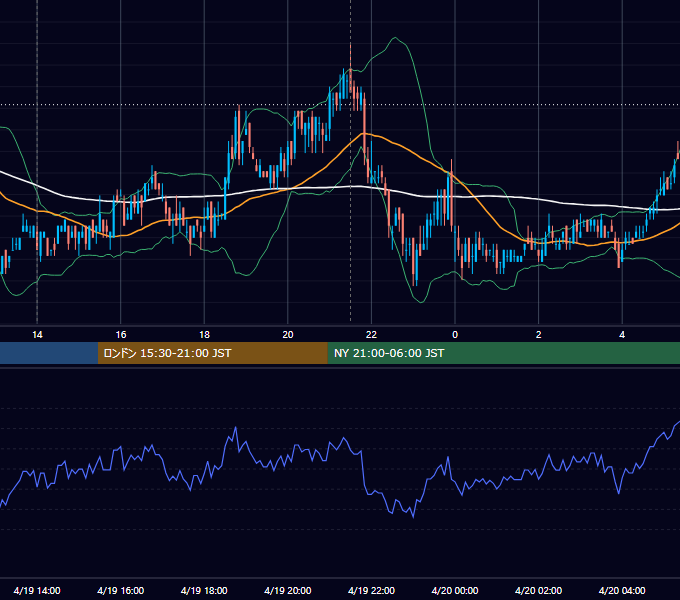Image resolution: width=680 pixels, height=600 pixels.
Task: Click the orange moving average peak near 22
Action: [x=363, y=133]
